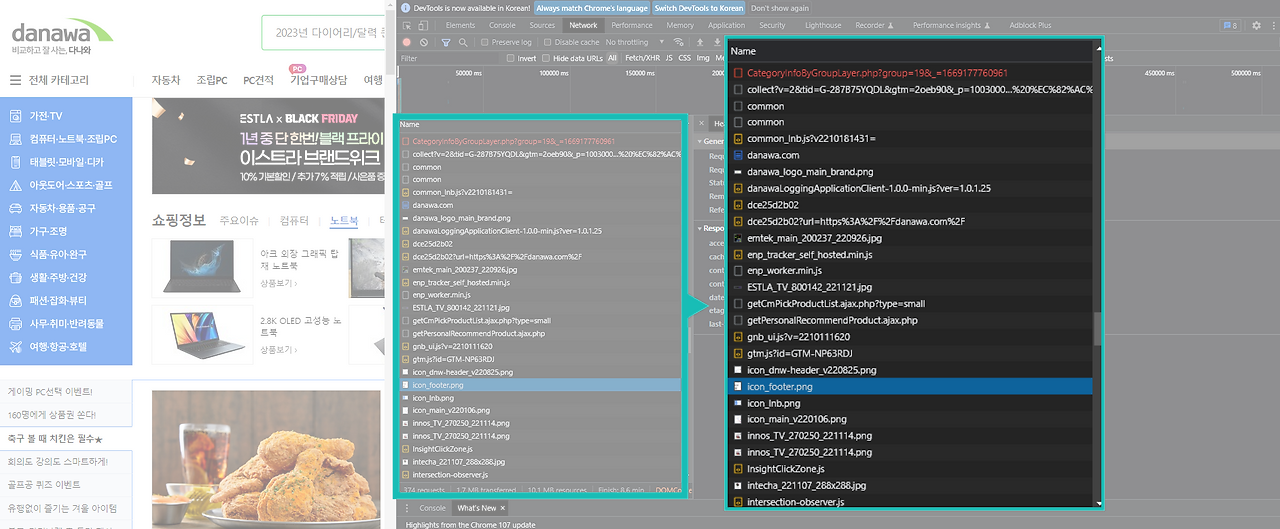The width and height of the screenshot is (1280, 529).
Task: Open the issues counter badge showing 8
Action: pos(1229,25)
